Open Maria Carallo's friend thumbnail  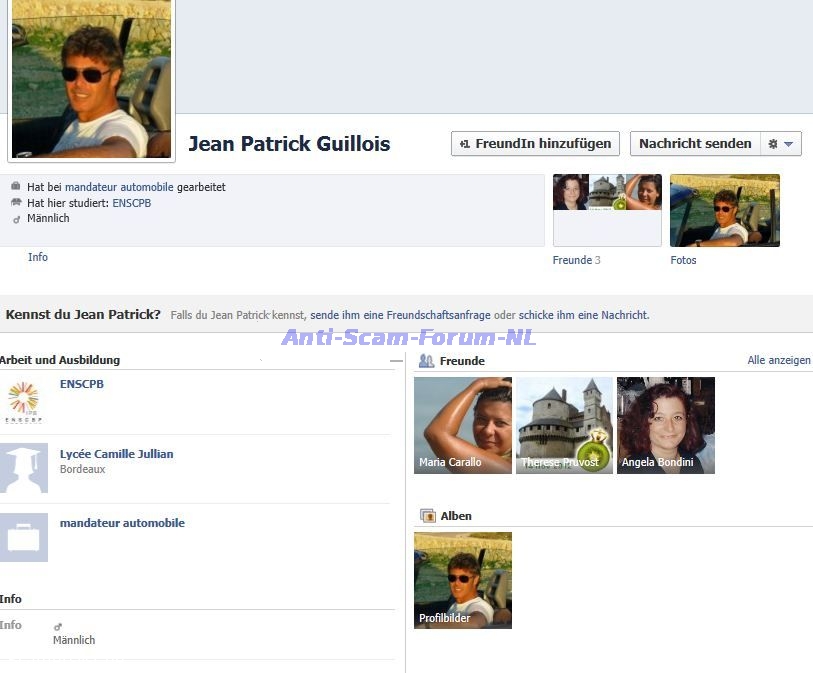coord(463,425)
